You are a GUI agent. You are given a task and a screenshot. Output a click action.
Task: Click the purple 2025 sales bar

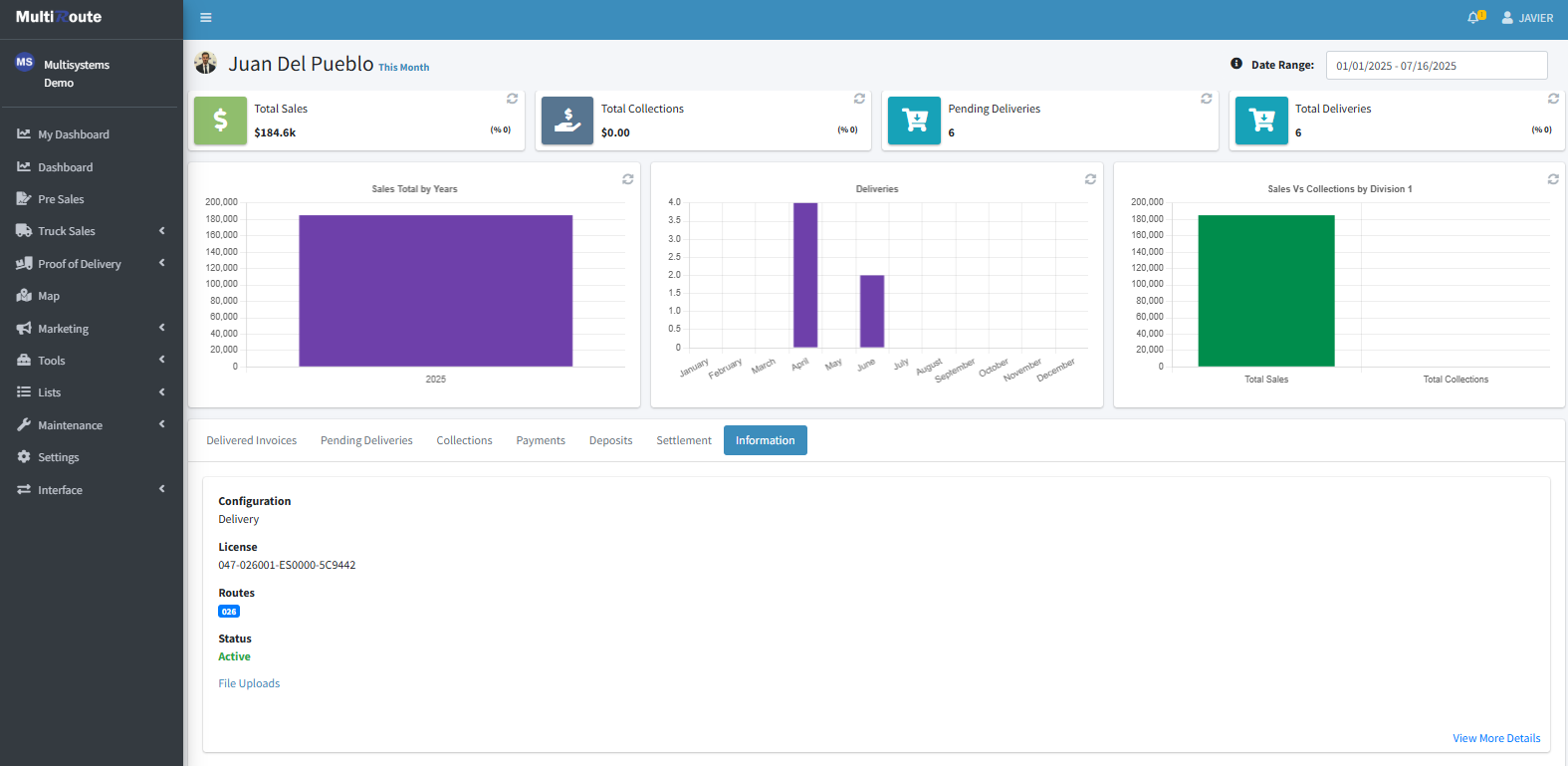pos(435,291)
